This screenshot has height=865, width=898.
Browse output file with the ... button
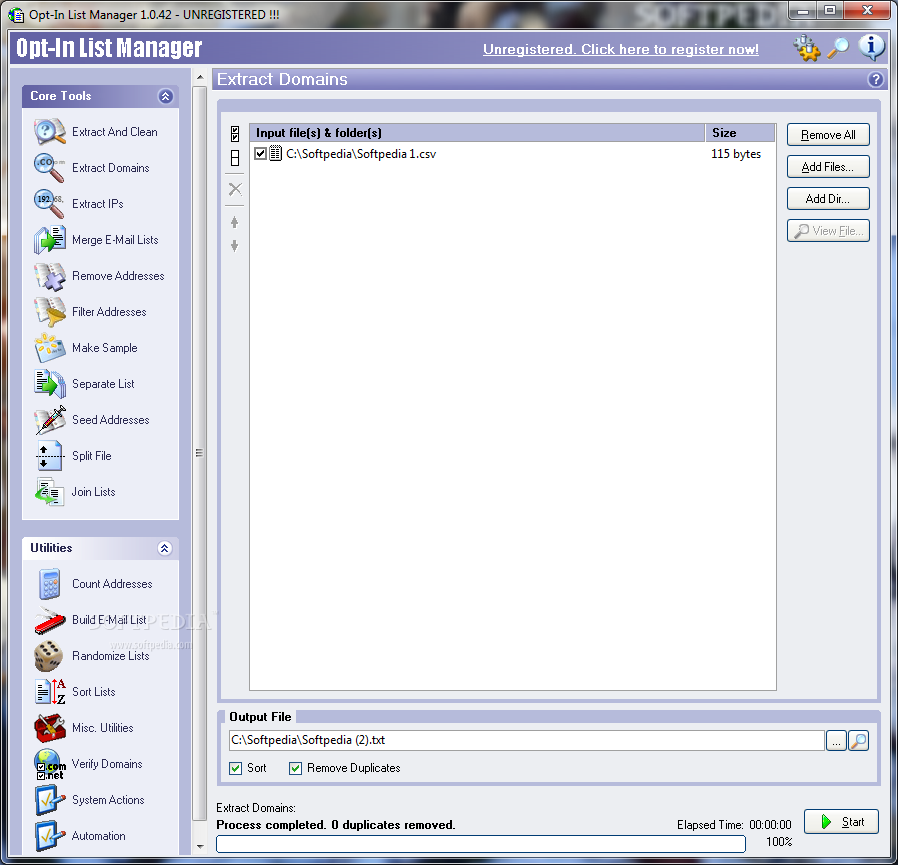pyautogui.click(x=836, y=741)
